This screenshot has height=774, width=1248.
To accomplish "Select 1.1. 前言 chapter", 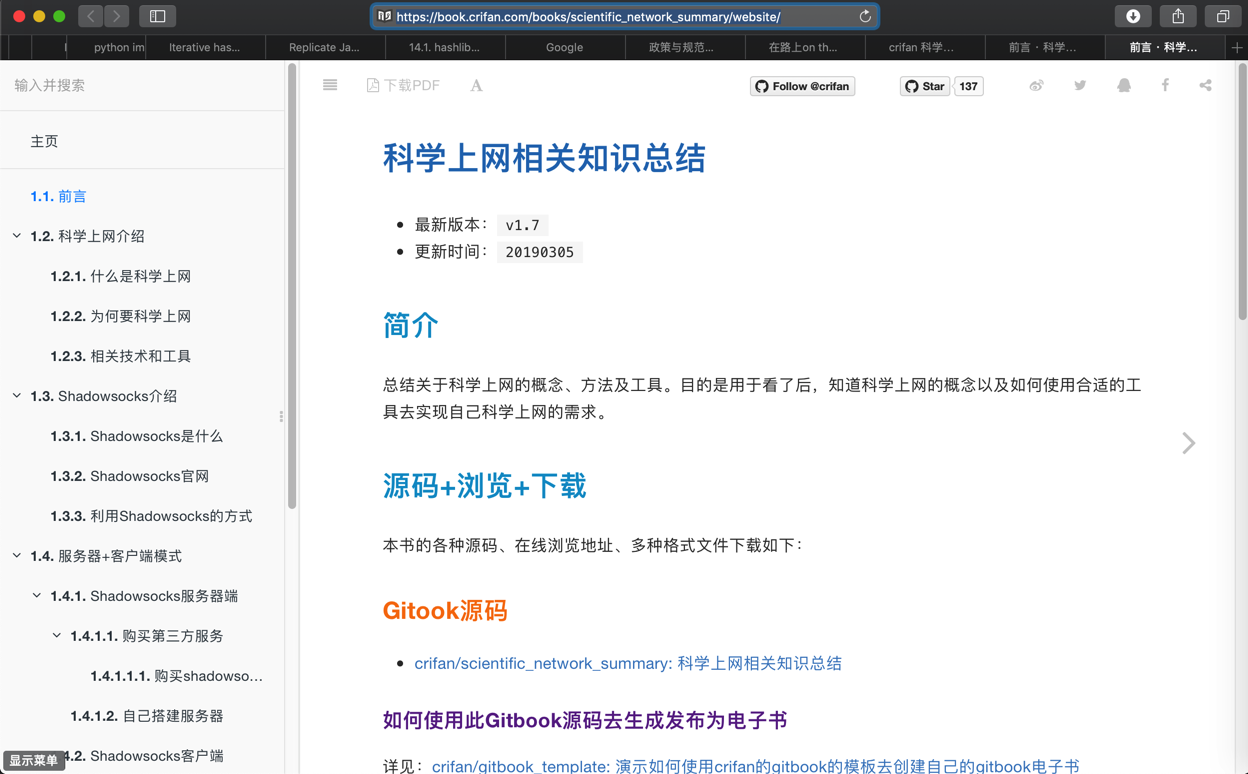I will point(58,196).
